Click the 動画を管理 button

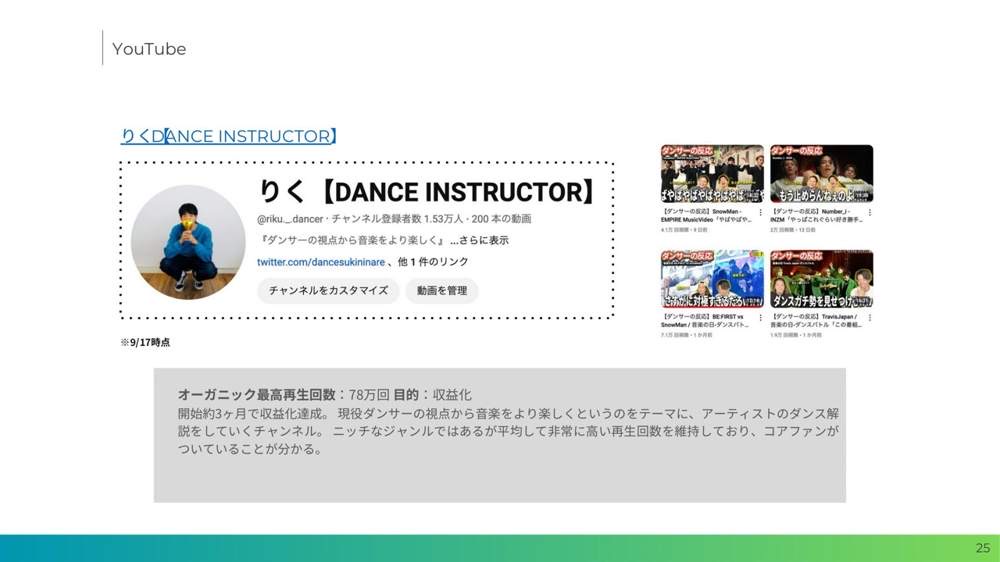442,290
